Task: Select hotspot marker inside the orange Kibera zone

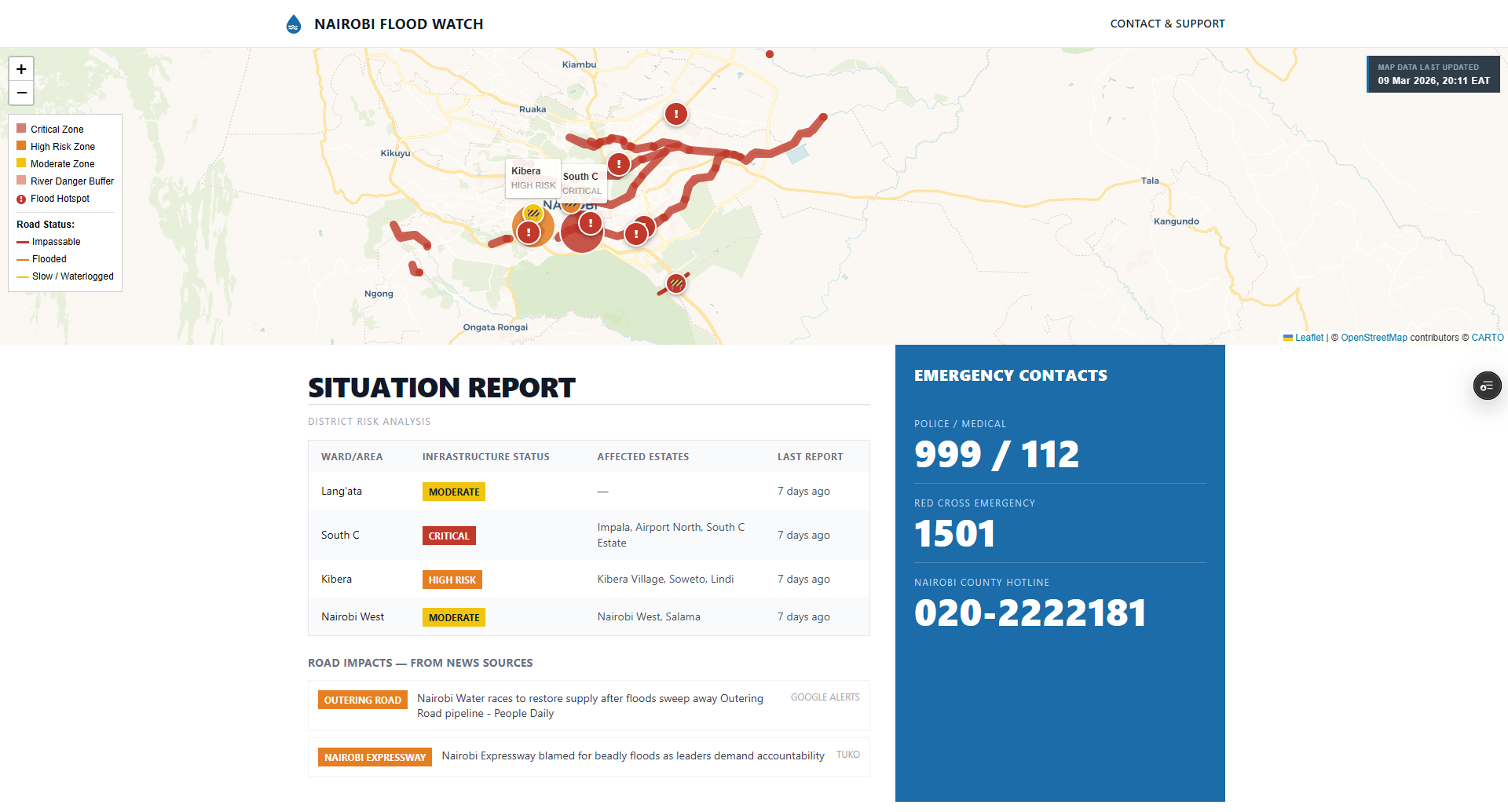Action: tap(529, 232)
